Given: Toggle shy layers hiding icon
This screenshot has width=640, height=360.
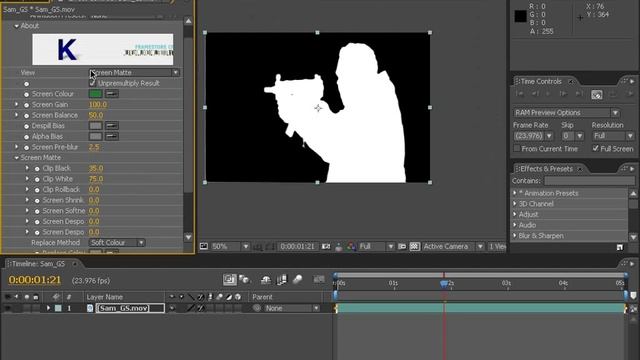Looking at the screenshot, I should click(x=266, y=280).
